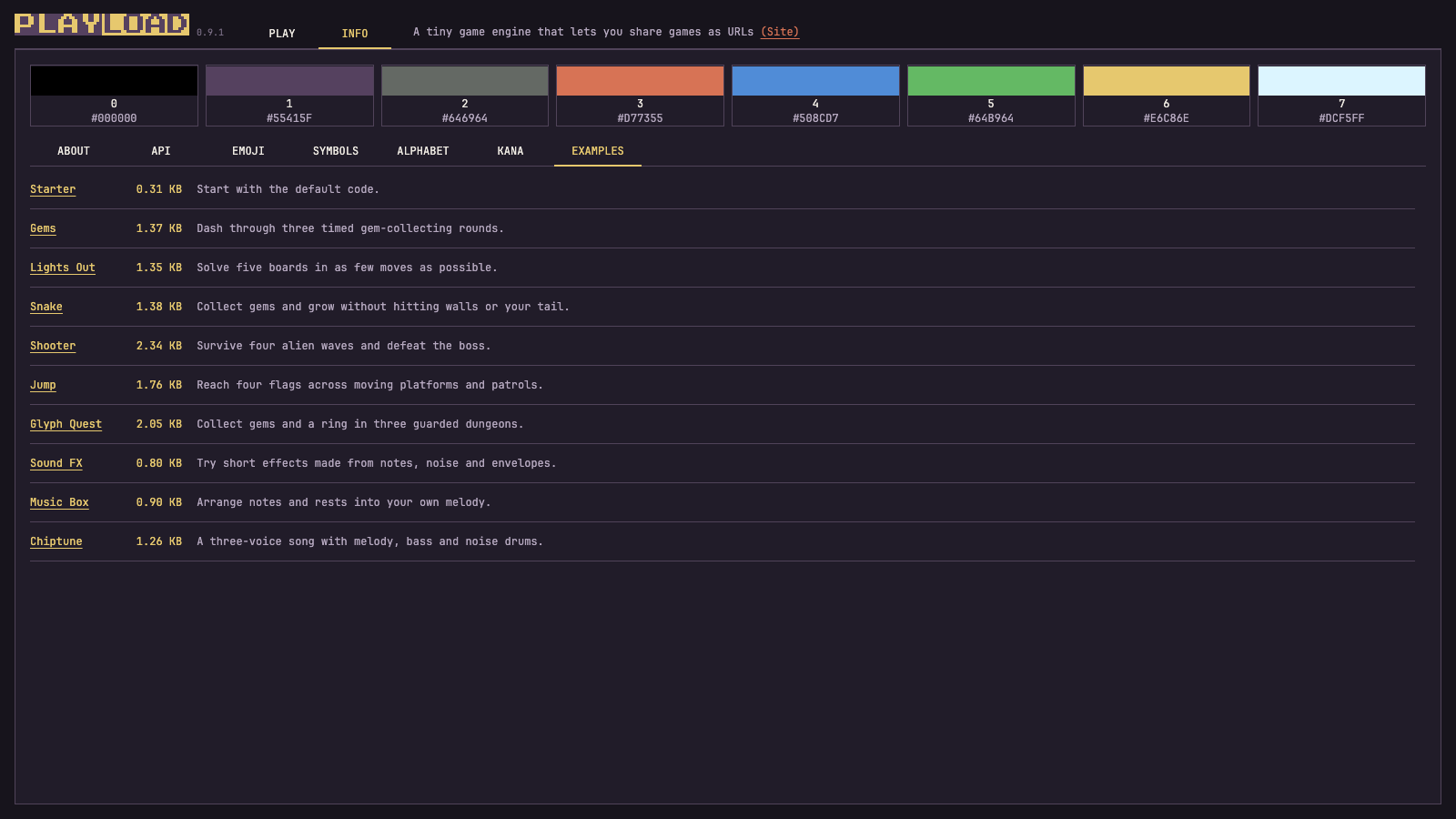Open the ABOUT tab

point(74,151)
